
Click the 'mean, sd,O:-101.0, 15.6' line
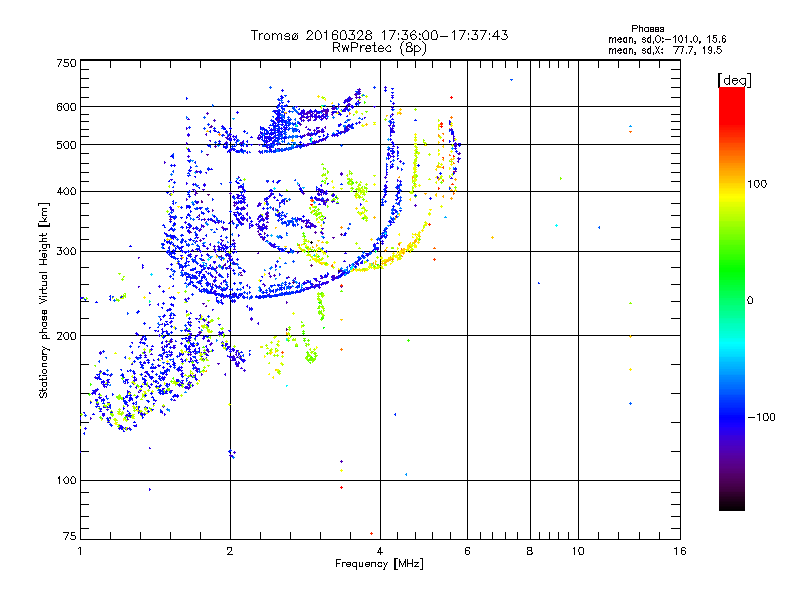pyautogui.click(x=667, y=39)
